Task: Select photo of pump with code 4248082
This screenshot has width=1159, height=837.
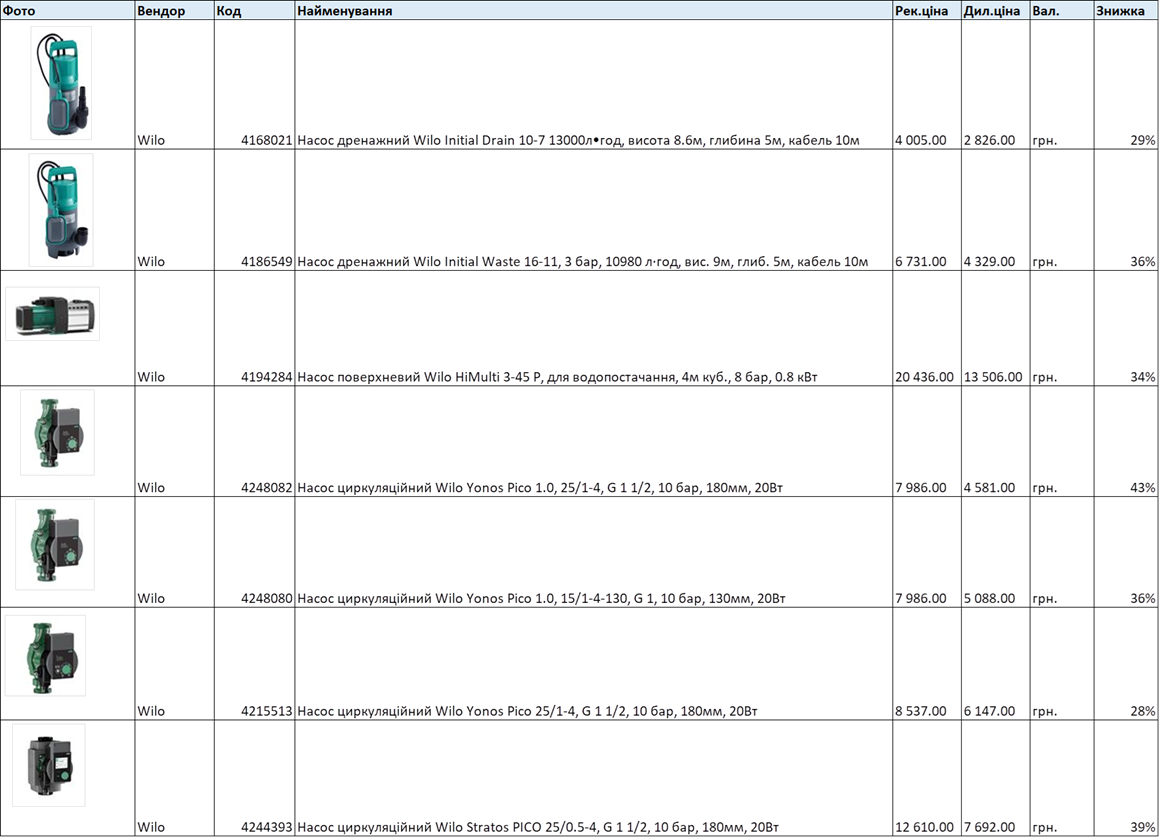Action: pyautogui.click(x=57, y=432)
